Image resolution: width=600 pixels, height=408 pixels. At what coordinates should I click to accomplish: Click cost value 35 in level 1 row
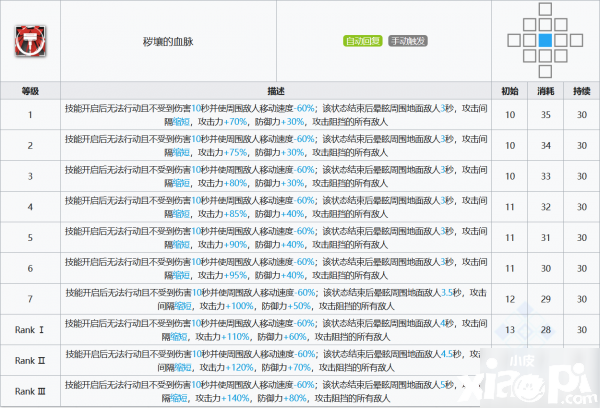546,115
